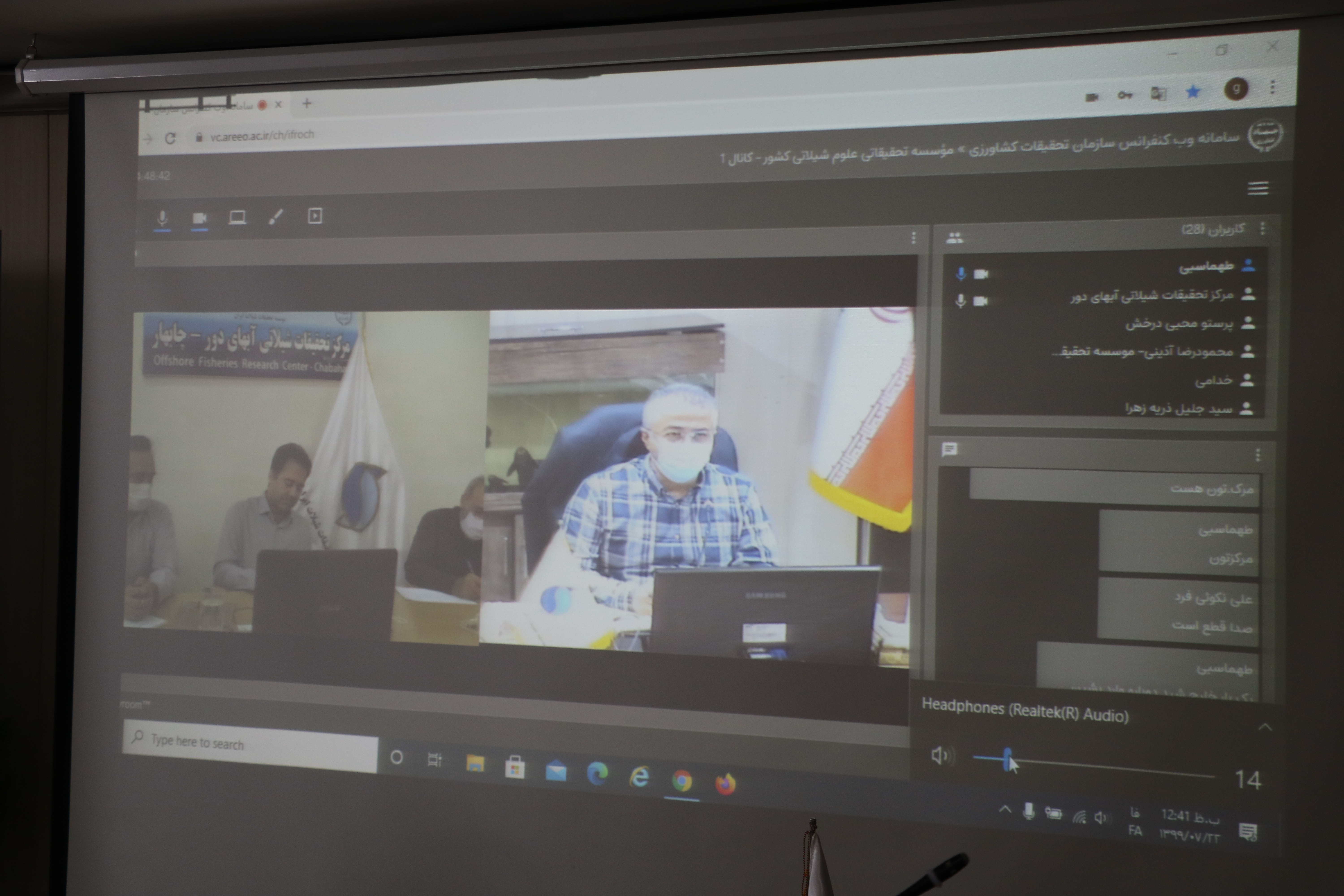Open a new browser tab
The width and height of the screenshot is (1344, 896).
[307, 103]
